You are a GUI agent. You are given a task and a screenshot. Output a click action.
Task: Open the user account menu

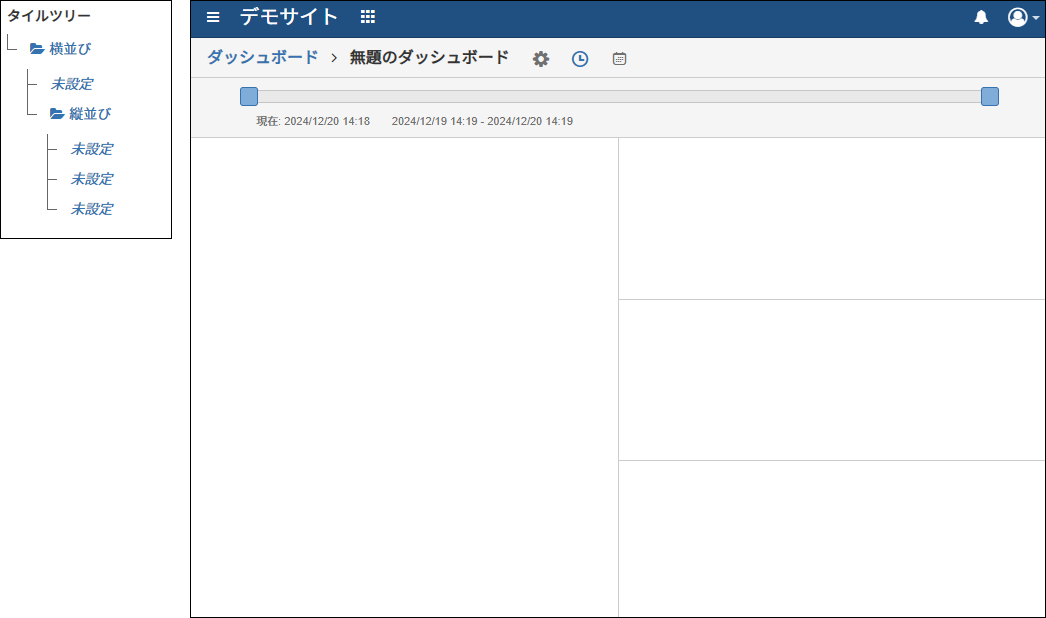pos(1023,17)
